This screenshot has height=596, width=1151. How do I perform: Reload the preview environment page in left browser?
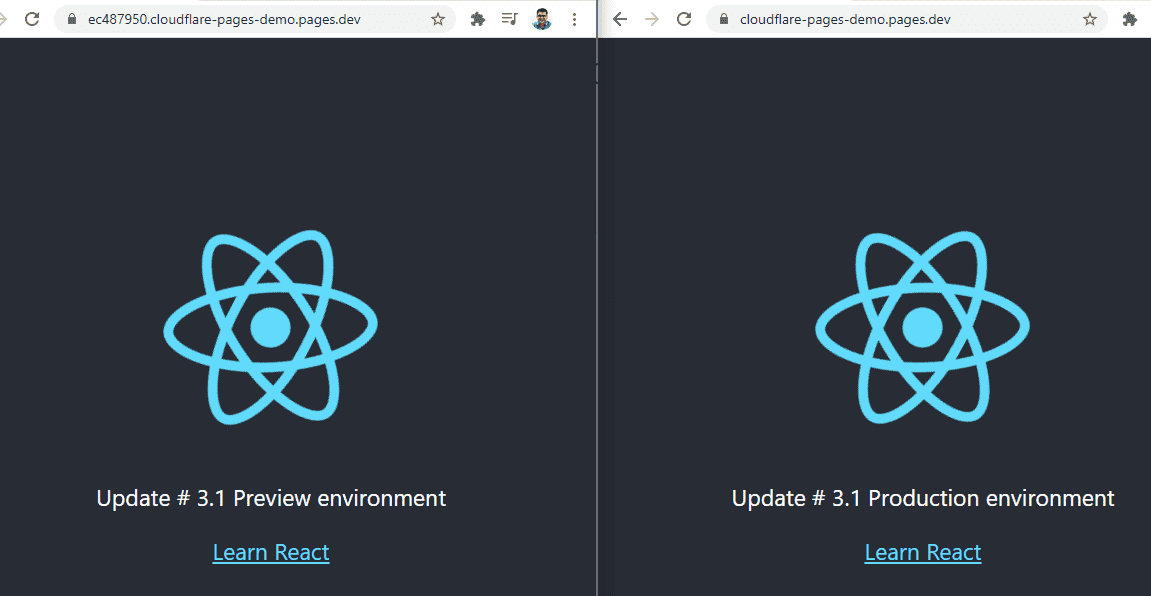click(32, 19)
